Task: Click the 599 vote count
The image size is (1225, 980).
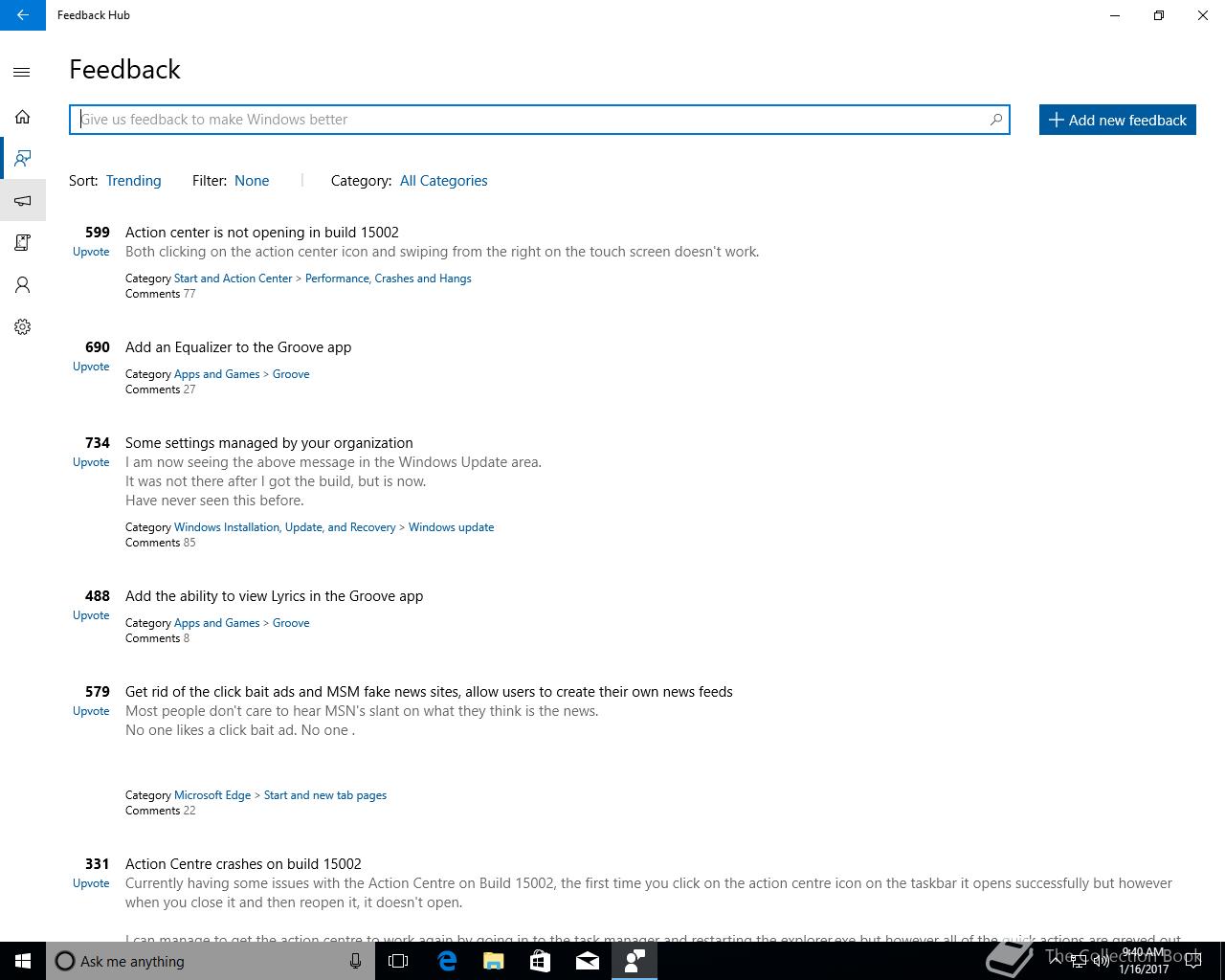Action: coord(98,233)
